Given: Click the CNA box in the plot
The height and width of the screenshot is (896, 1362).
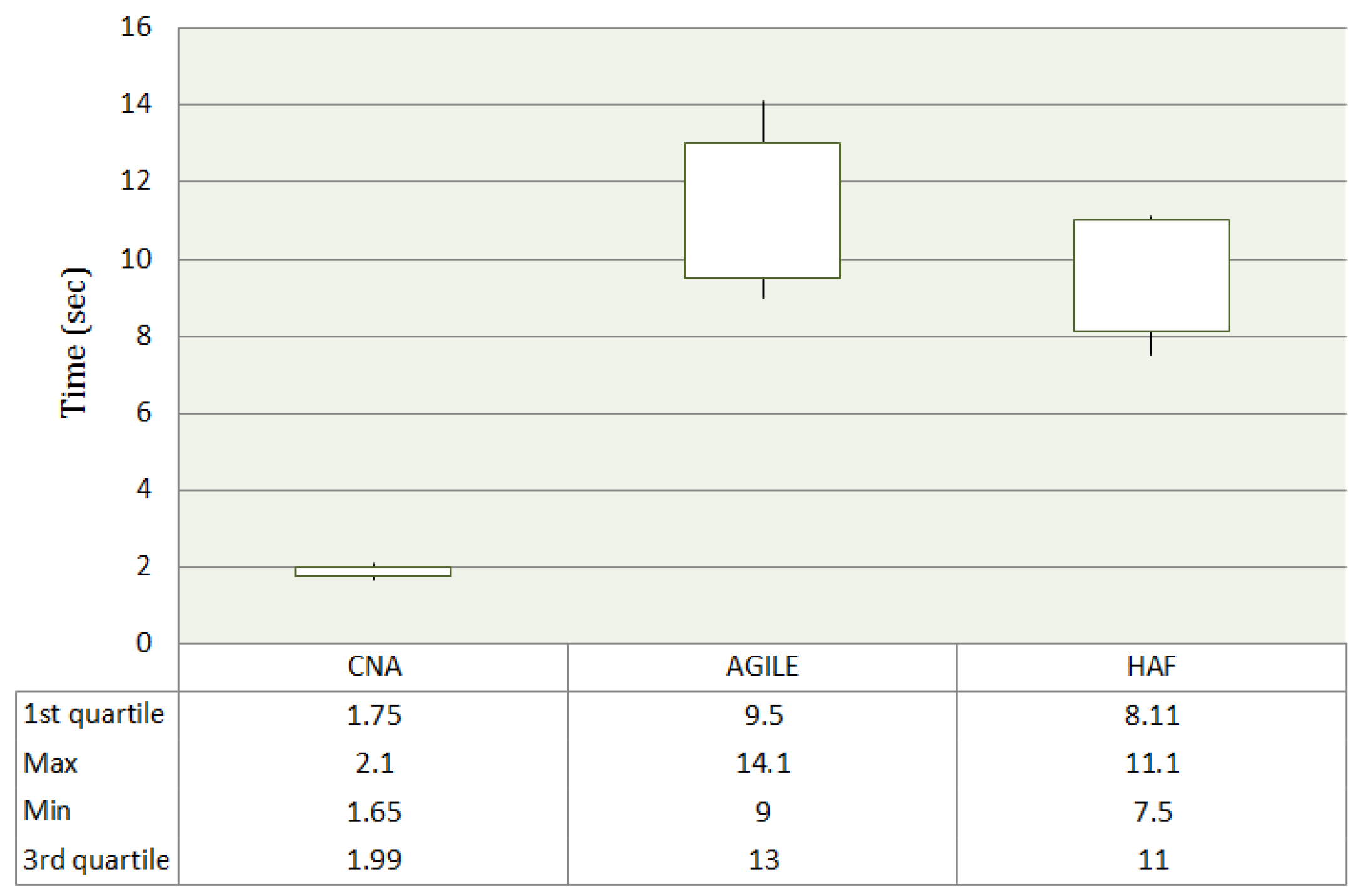Looking at the screenshot, I should pyautogui.click(x=373, y=572).
